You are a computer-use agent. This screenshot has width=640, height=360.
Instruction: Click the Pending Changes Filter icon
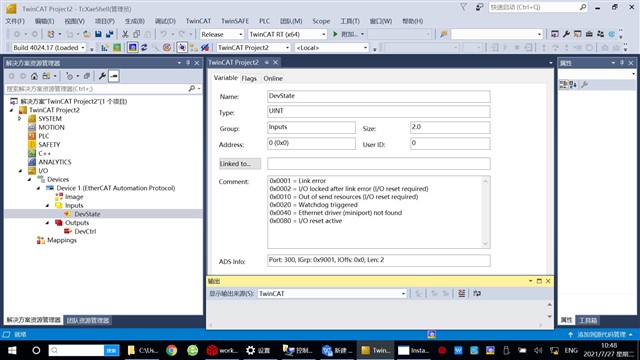coord(69,76)
